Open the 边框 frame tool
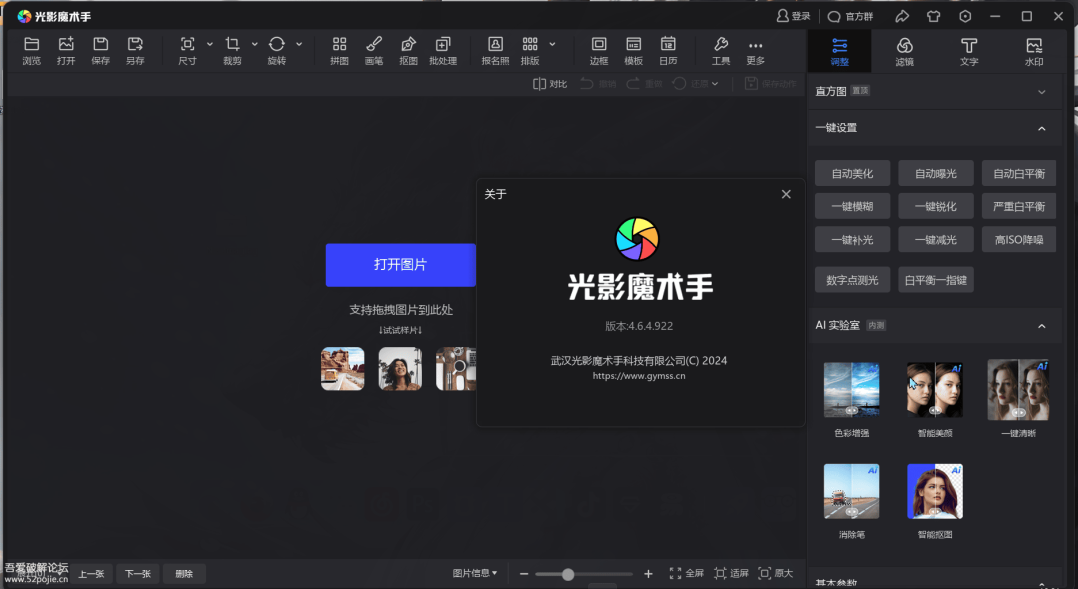The image size is (1078, 589). 599,51
